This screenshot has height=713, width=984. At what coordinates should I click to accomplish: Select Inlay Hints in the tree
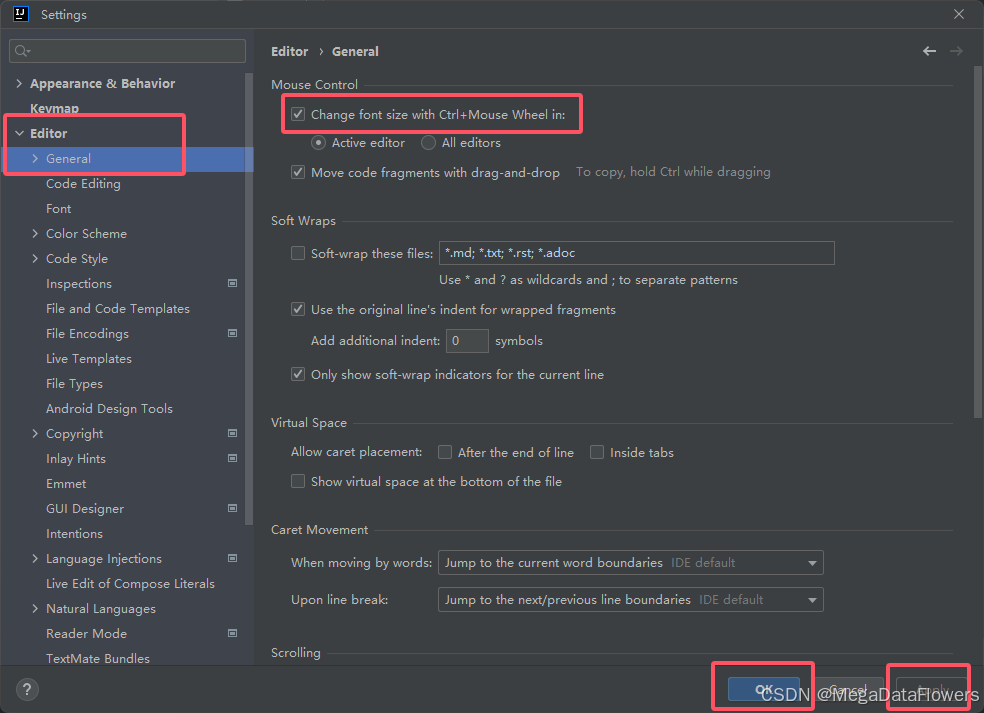point(76,459)
